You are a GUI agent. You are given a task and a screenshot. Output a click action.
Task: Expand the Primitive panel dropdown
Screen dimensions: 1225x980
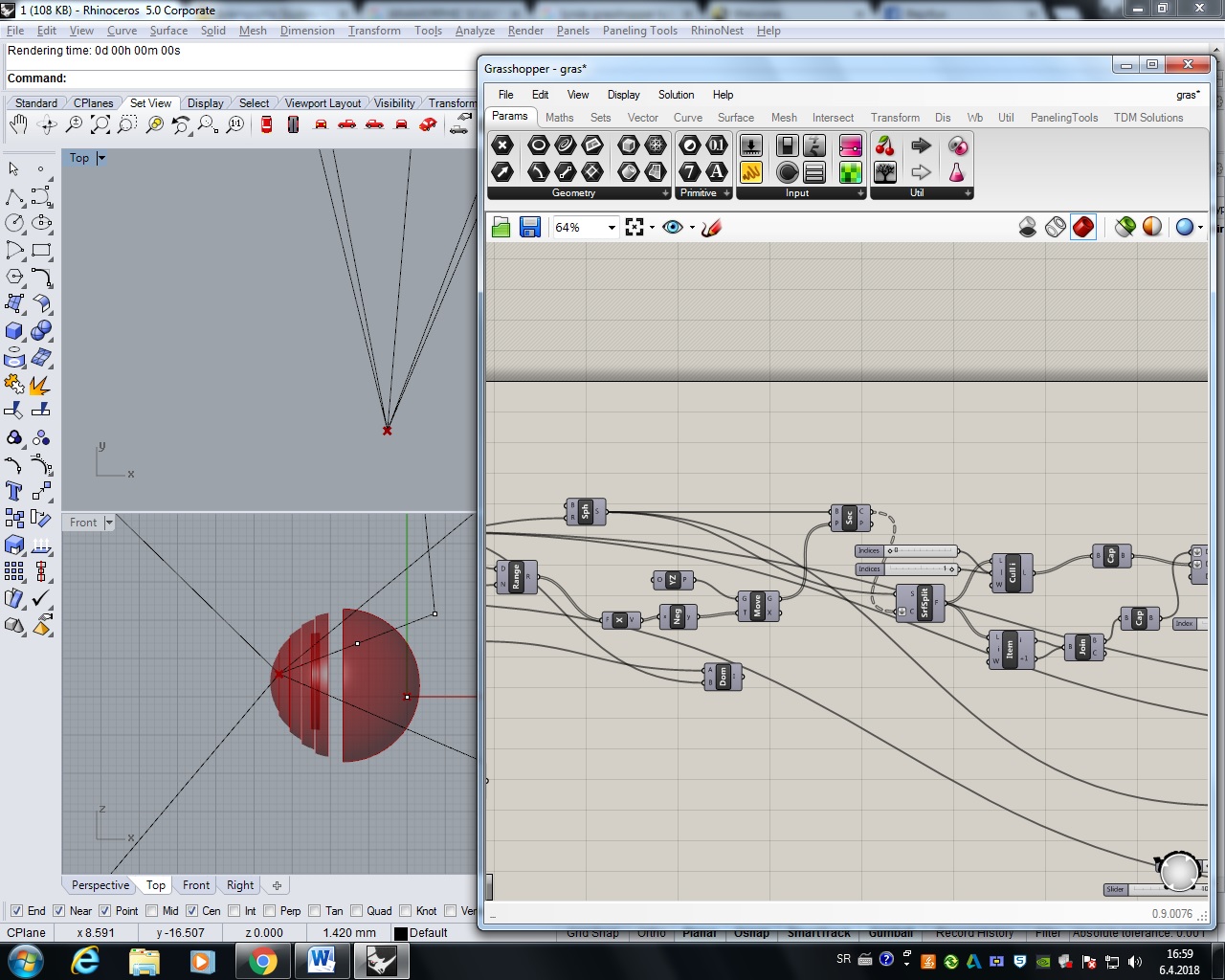tap(727, 193)
